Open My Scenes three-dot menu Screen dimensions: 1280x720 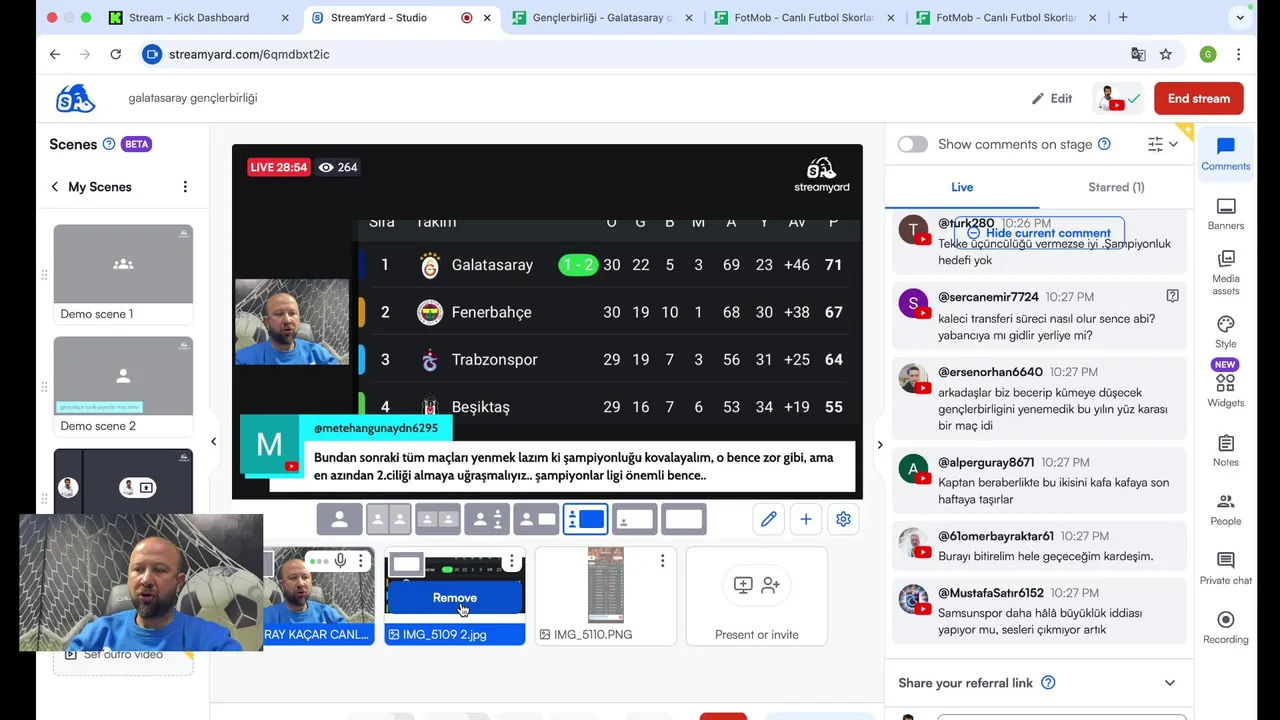click(185, 187)
